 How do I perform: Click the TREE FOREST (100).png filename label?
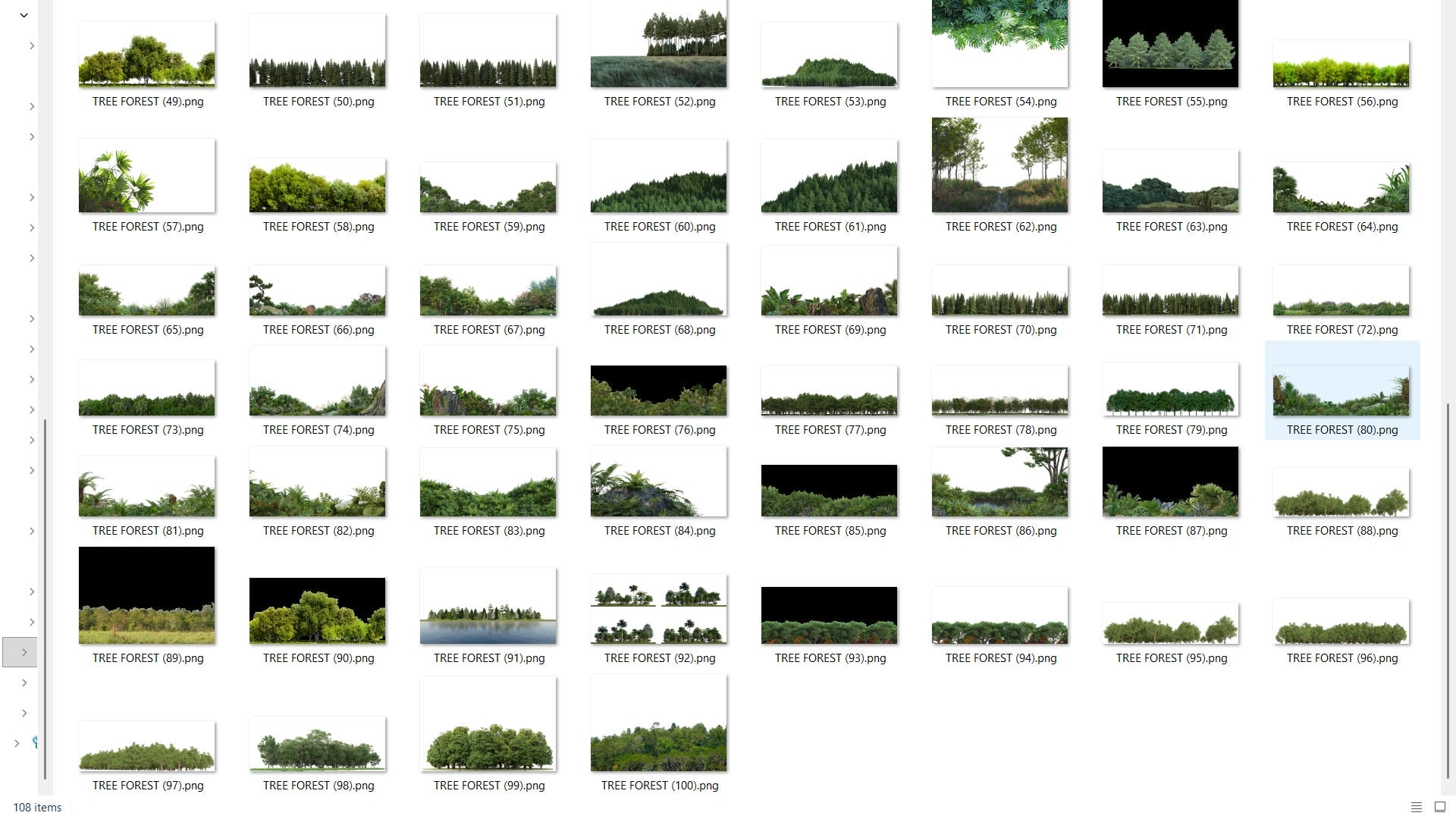coord(659,786)
